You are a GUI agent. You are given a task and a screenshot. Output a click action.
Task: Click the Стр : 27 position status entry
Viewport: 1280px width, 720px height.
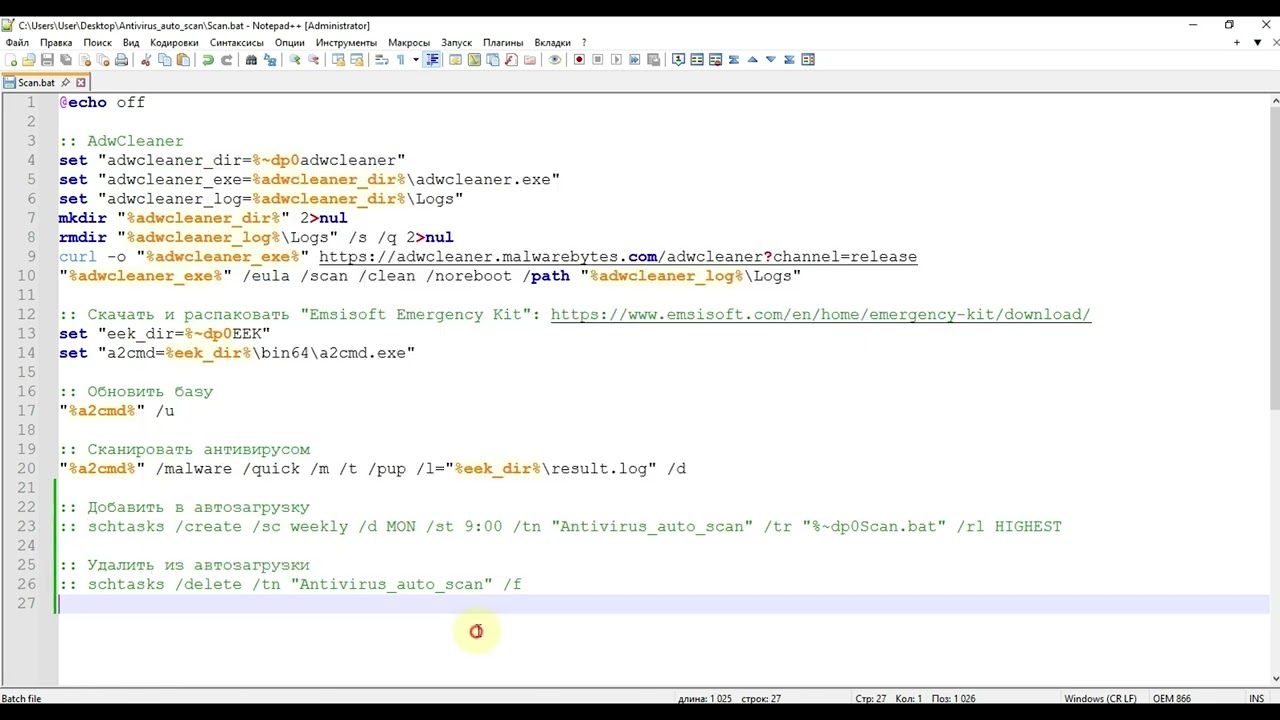point(871,698)
